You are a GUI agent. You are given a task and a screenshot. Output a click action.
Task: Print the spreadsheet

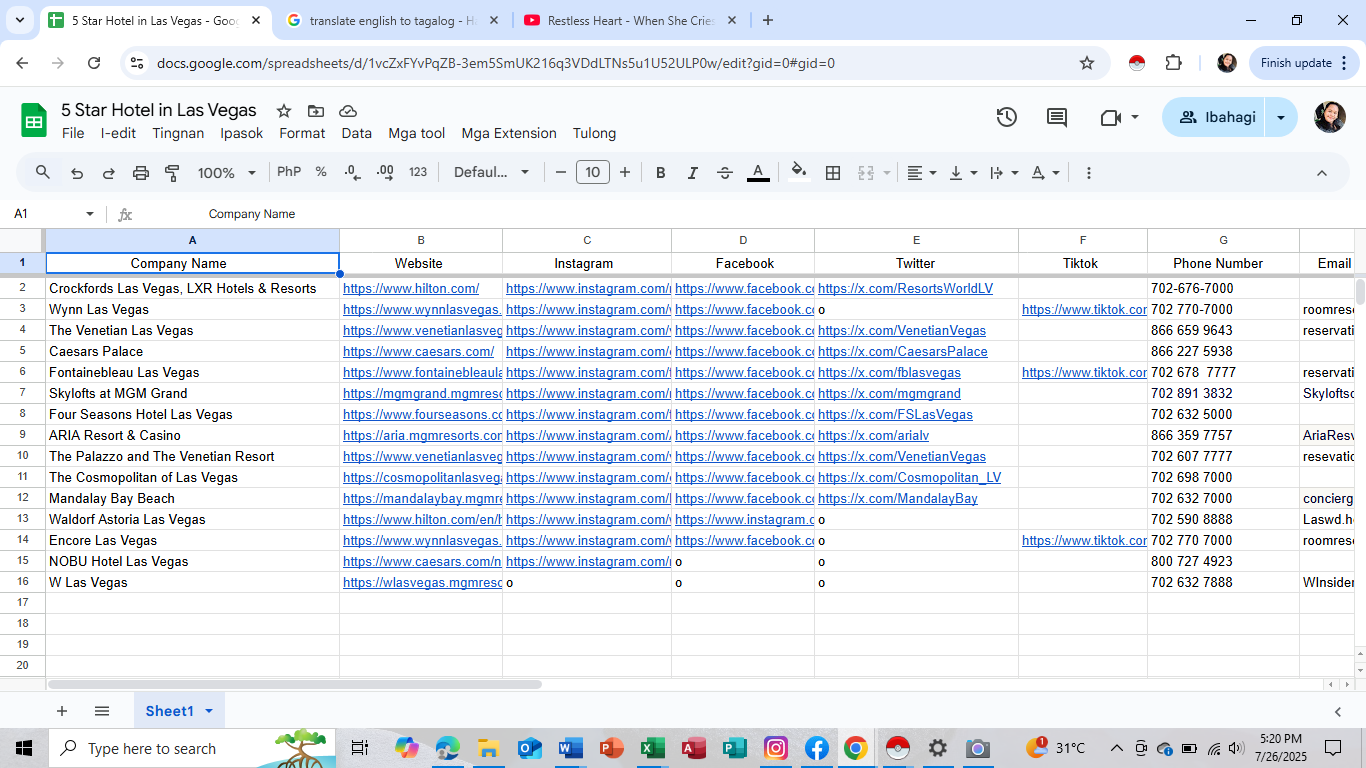(x=141, y=173)
